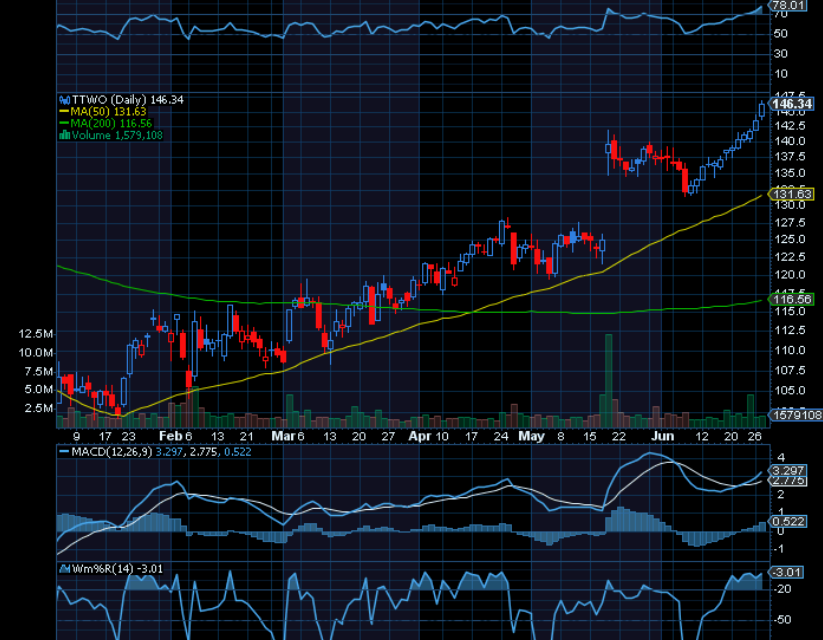Click the green Volume bars legend icon

pyautogui.click(x=64, y=135)
